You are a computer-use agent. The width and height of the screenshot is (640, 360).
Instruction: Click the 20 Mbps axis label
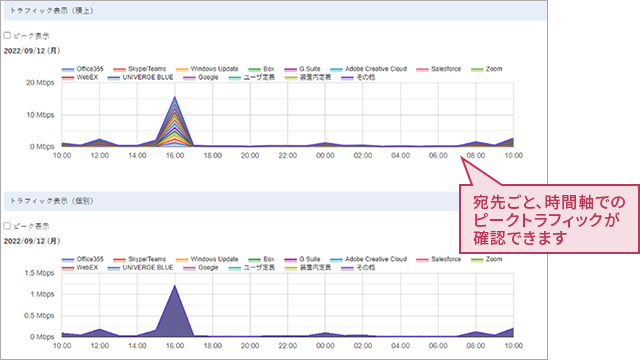[40, 82]
